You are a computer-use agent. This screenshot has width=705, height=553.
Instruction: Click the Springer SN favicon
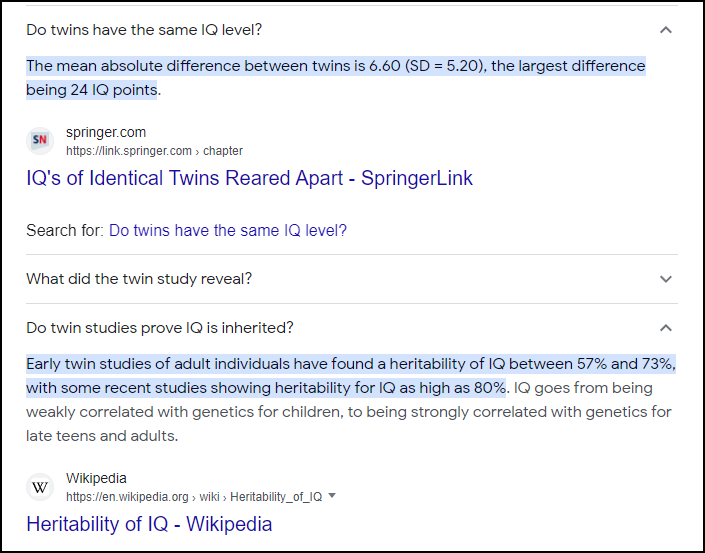[40, 141]
